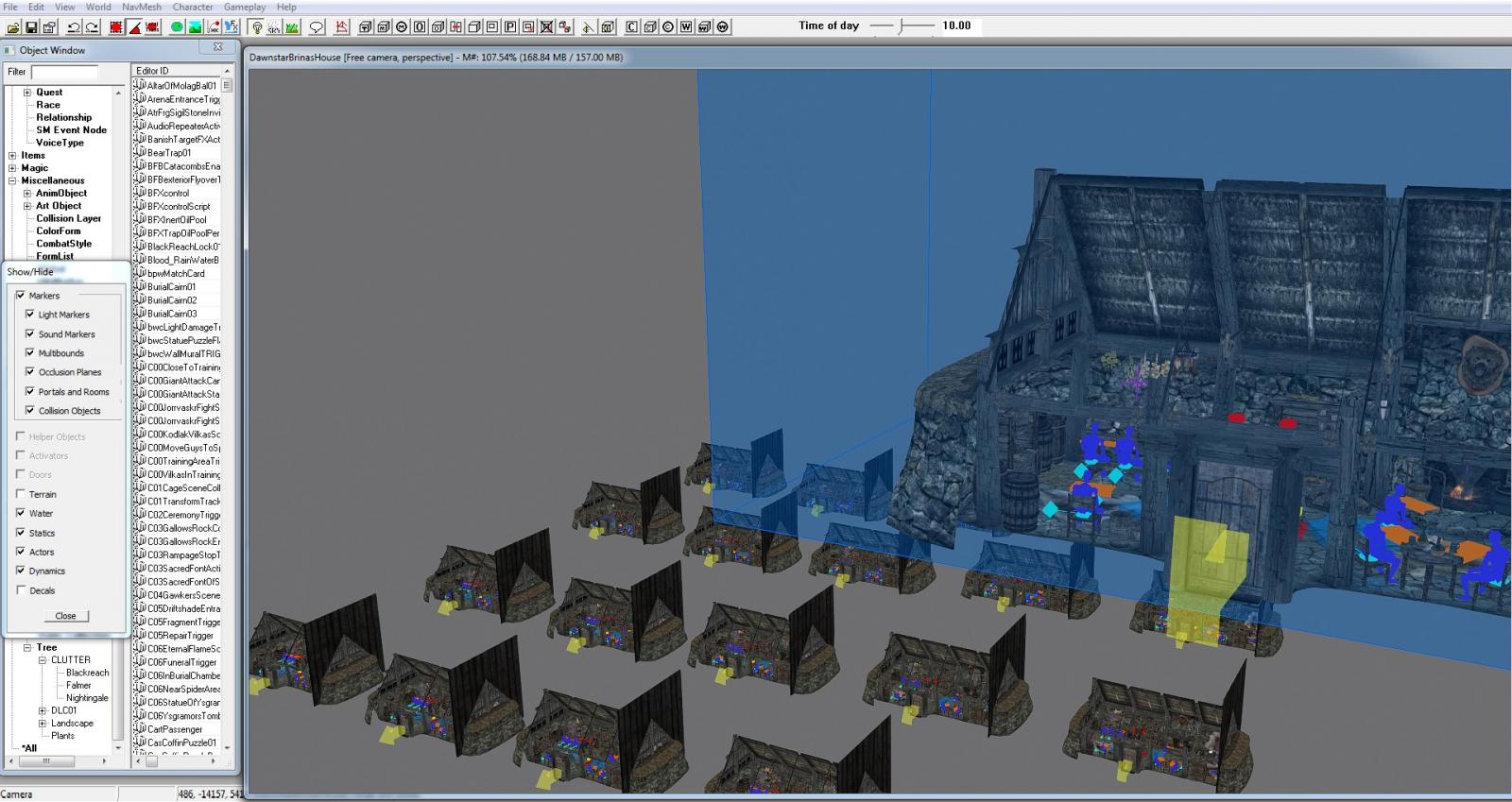The width and height of the screenshot is (1512, 802).
Task: Click the cube icon marked M
Action: pos(385,27)
